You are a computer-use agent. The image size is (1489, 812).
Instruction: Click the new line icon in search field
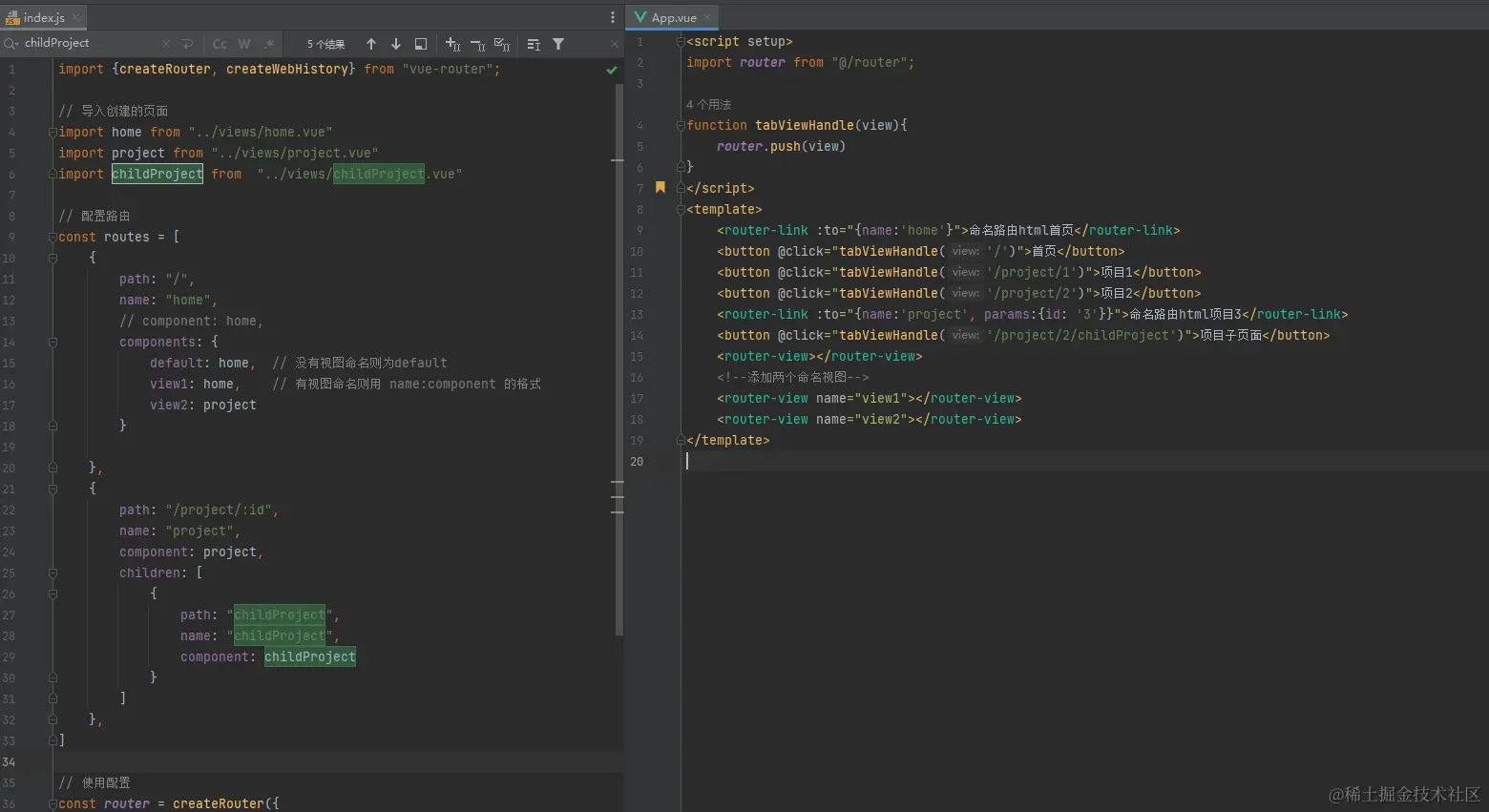click(x=188, y=44)
